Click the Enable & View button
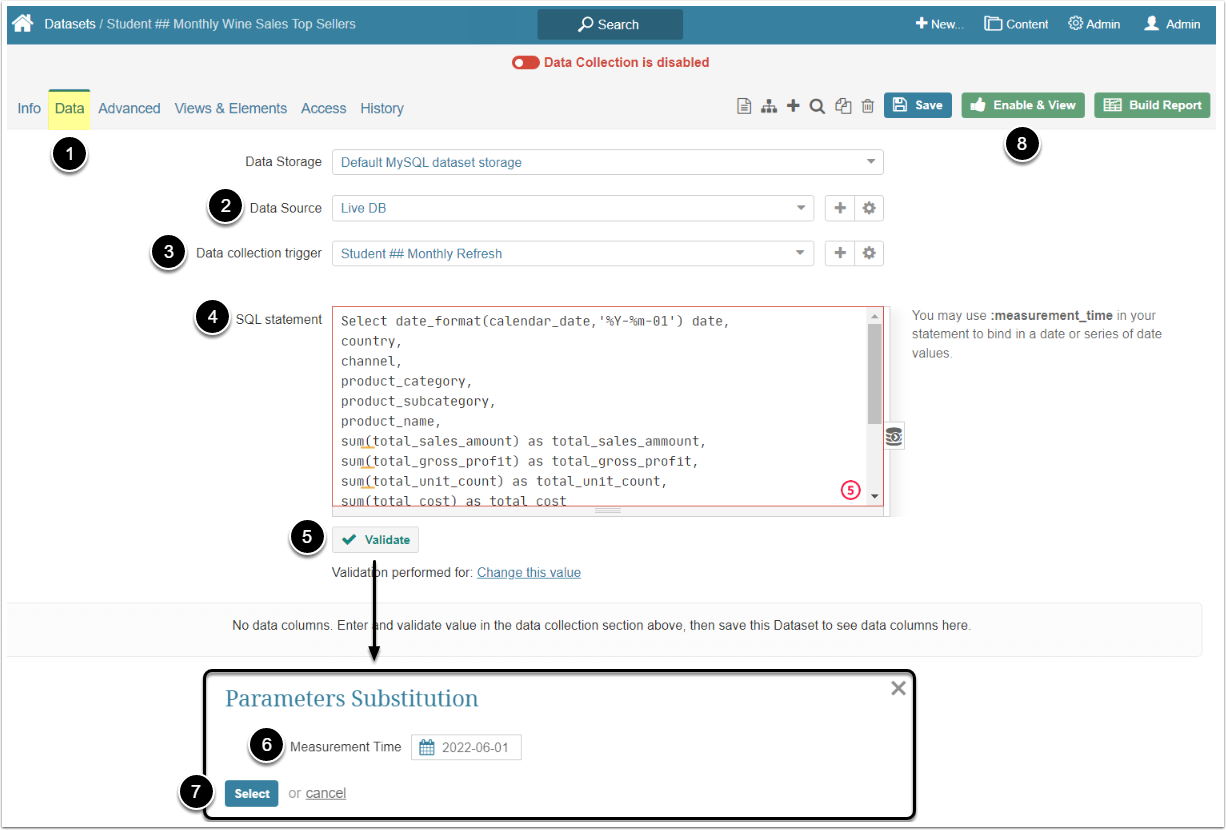The image size is (1226, 830). 1023,105
